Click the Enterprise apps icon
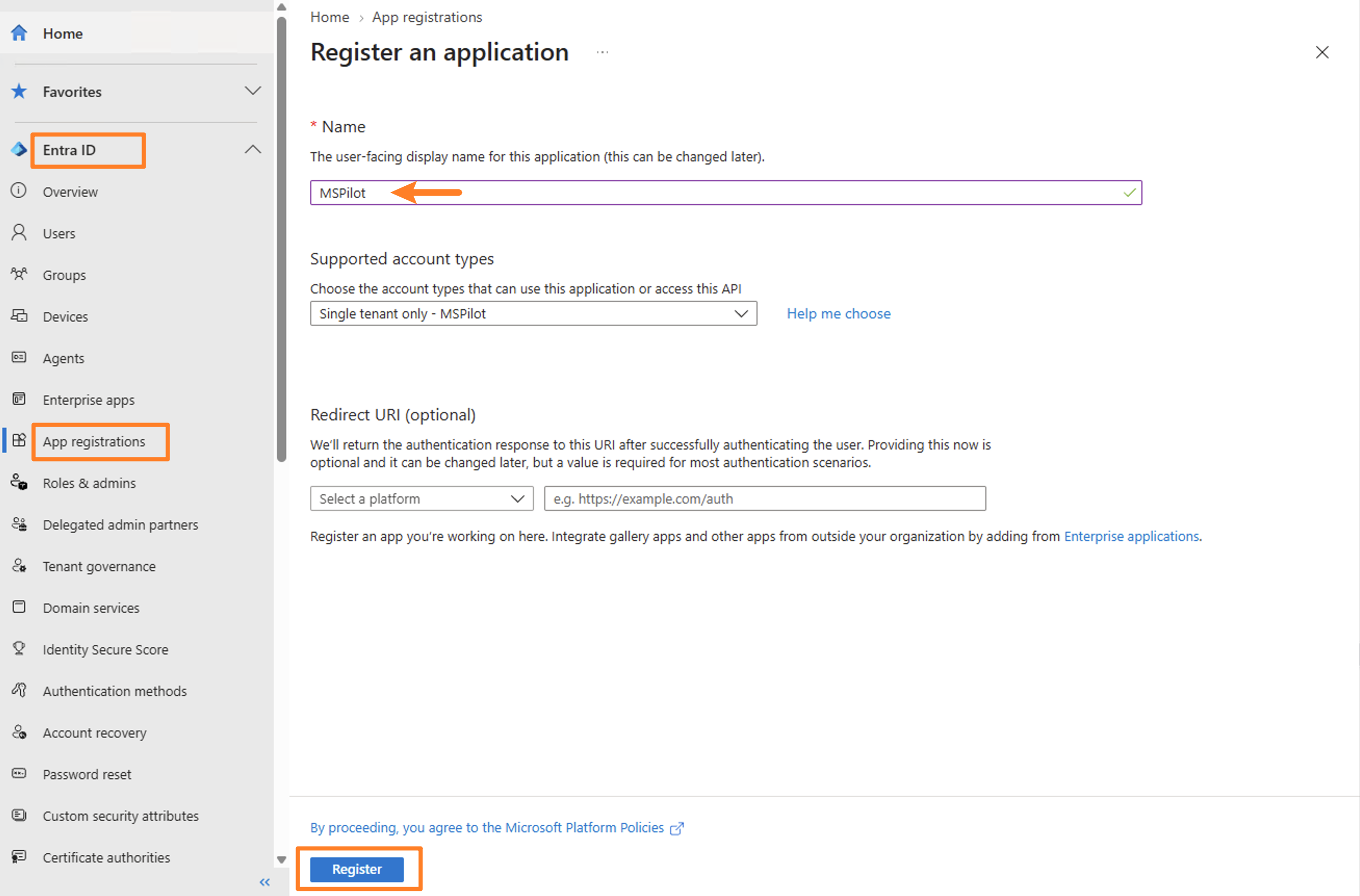Screen dimensions: 1360x896 (19, 400)
